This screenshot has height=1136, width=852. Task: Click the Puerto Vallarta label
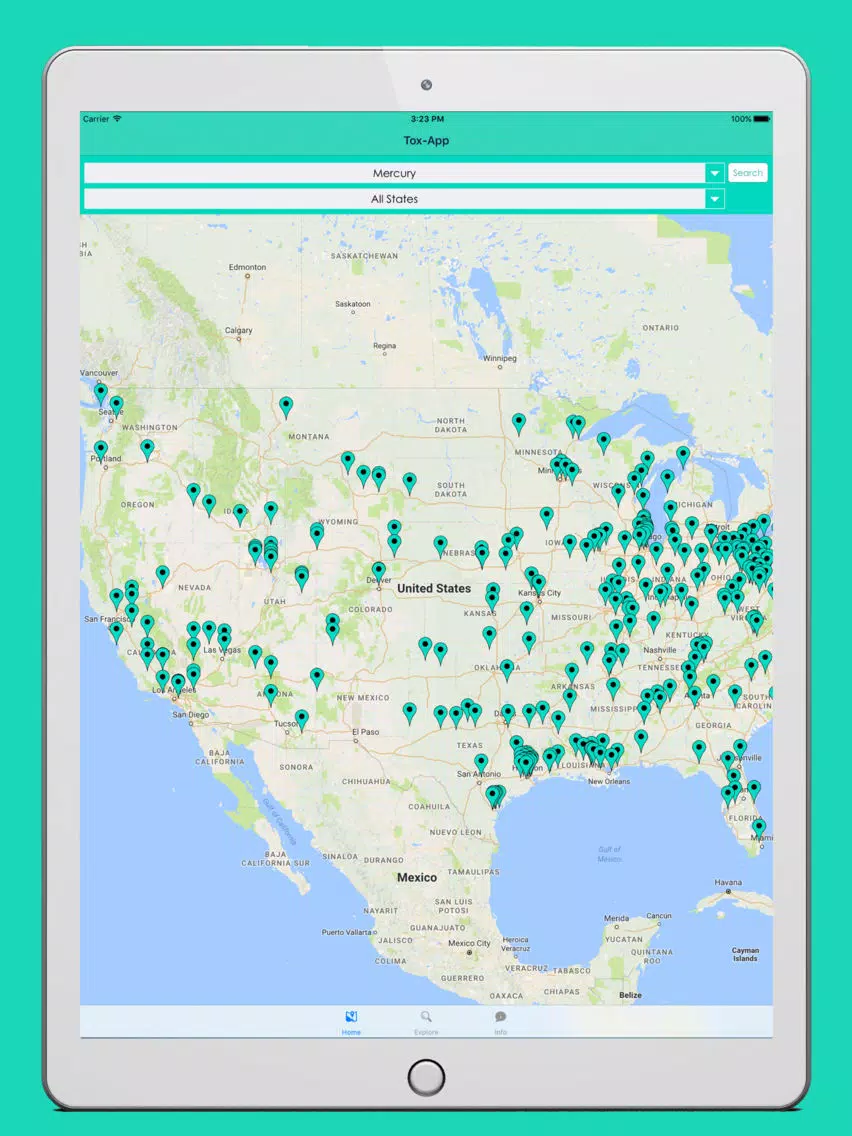pyautogui.click(x=346, y=932)
